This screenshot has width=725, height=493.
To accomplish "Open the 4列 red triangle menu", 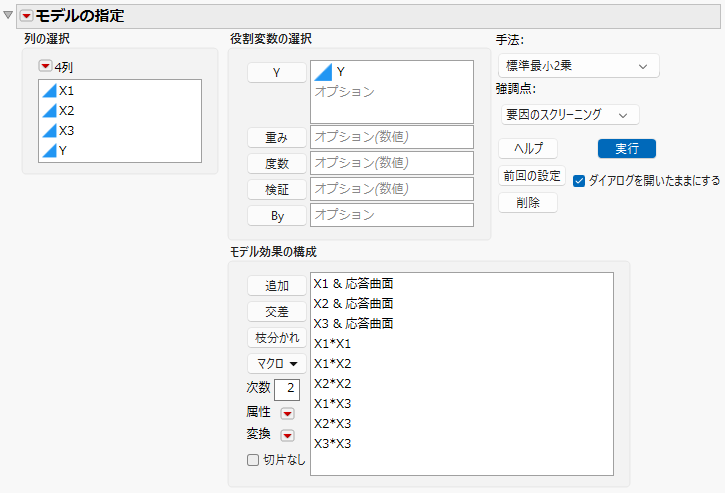I will pos(45,66).
